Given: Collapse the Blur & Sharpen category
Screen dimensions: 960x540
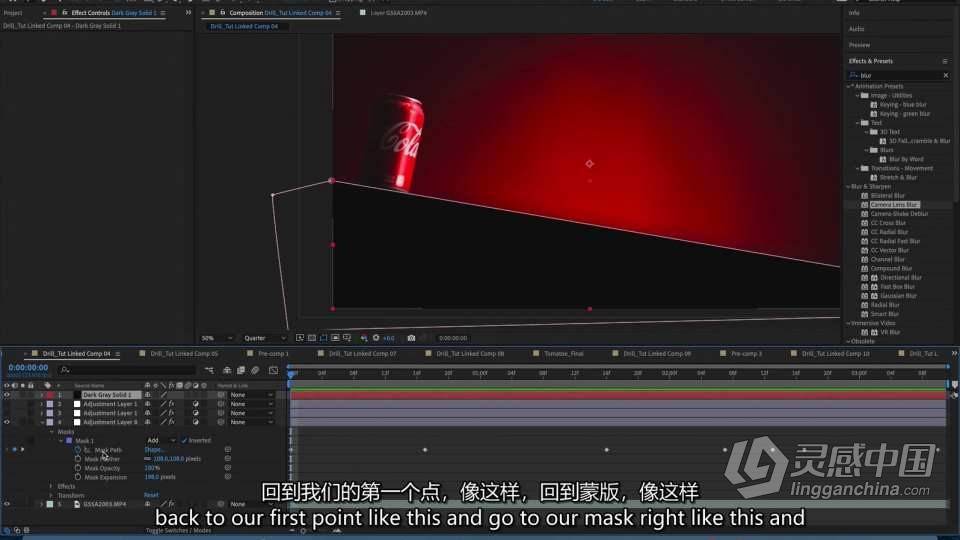Looking at the screenshot, I should click(849, 187).
